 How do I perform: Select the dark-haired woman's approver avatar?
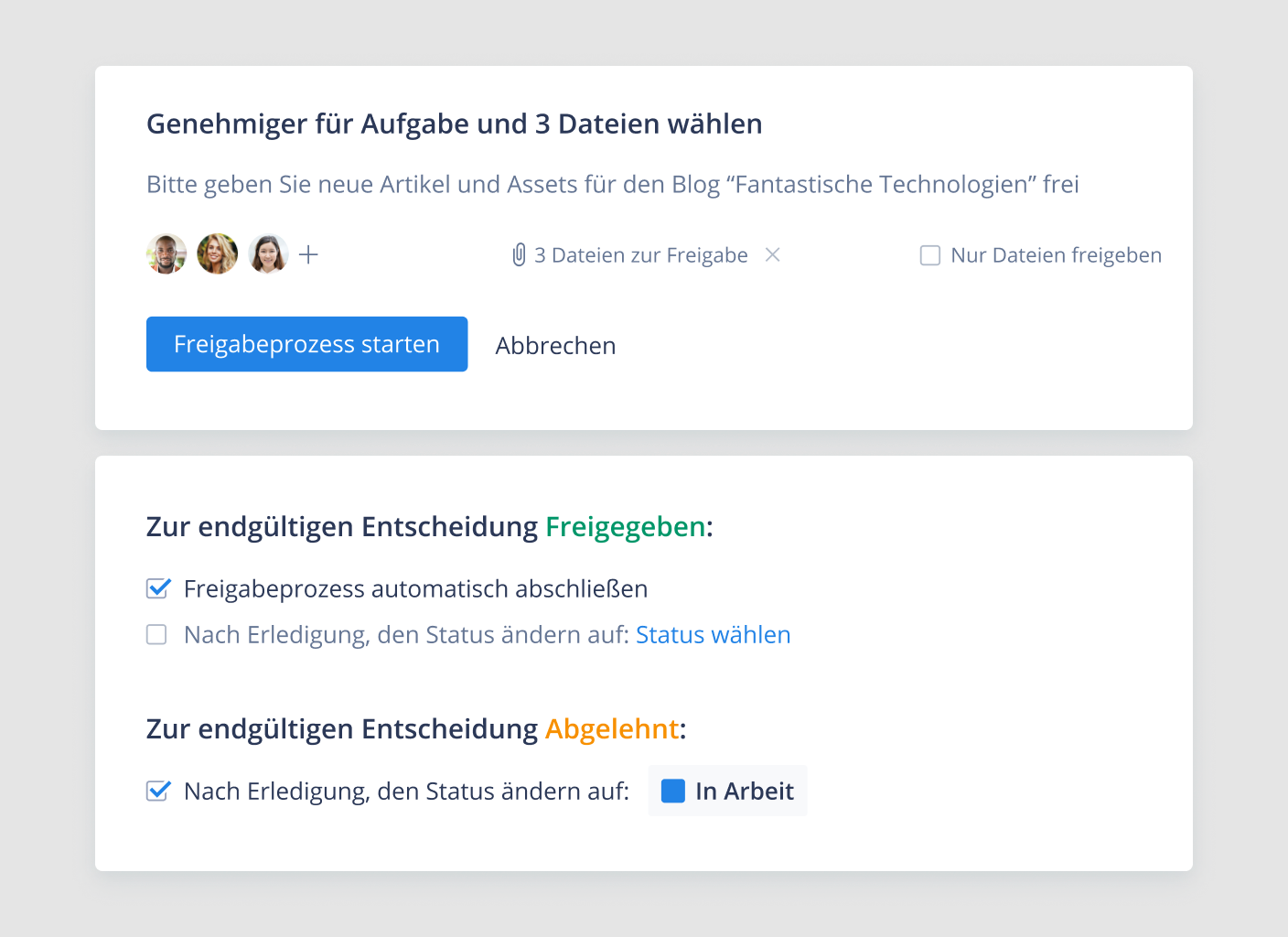click(268, 254)
